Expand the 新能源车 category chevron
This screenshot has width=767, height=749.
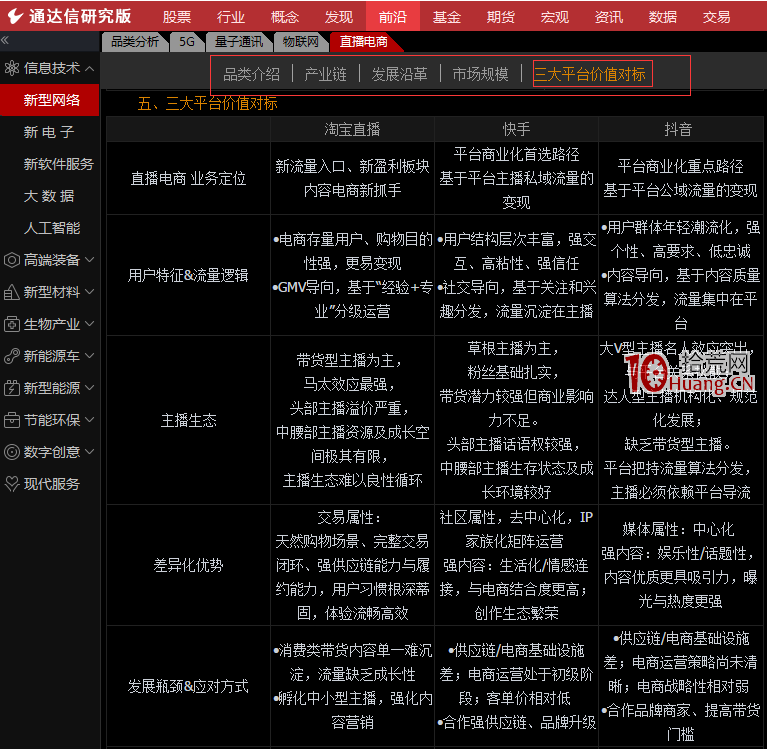90,356
